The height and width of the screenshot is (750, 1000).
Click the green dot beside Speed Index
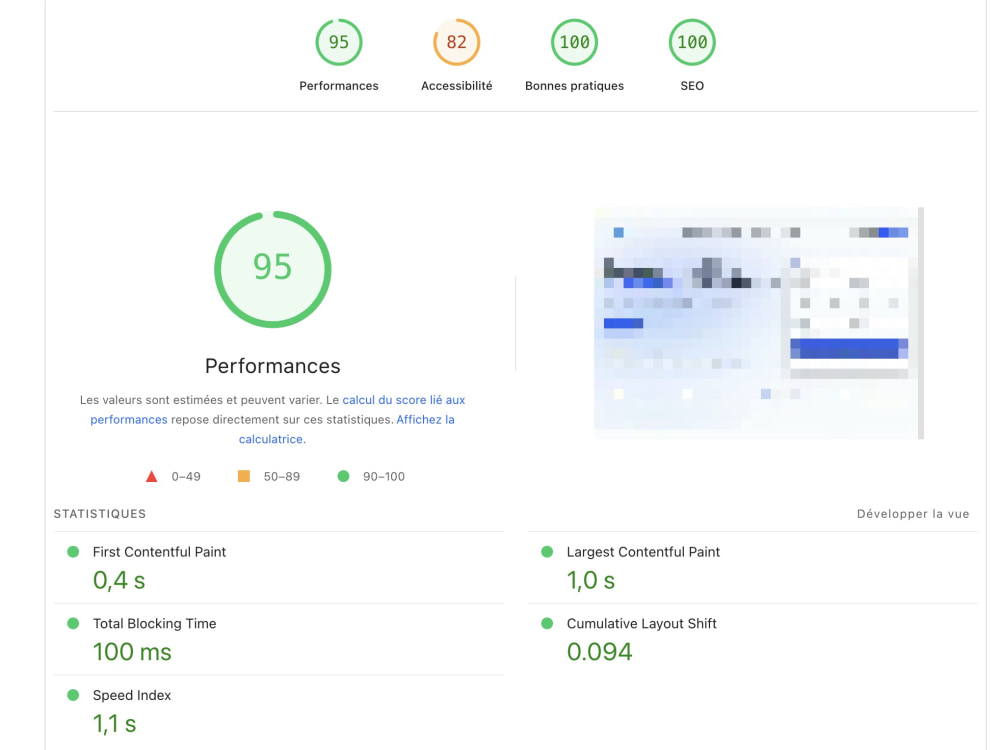73,695
